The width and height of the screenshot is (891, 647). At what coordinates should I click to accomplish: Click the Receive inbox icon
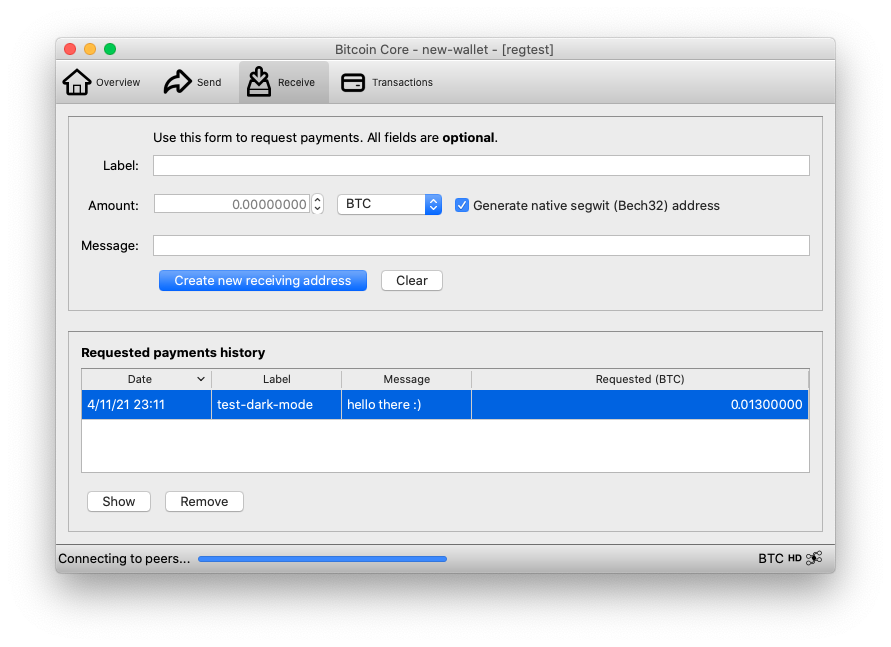[259, 82]
